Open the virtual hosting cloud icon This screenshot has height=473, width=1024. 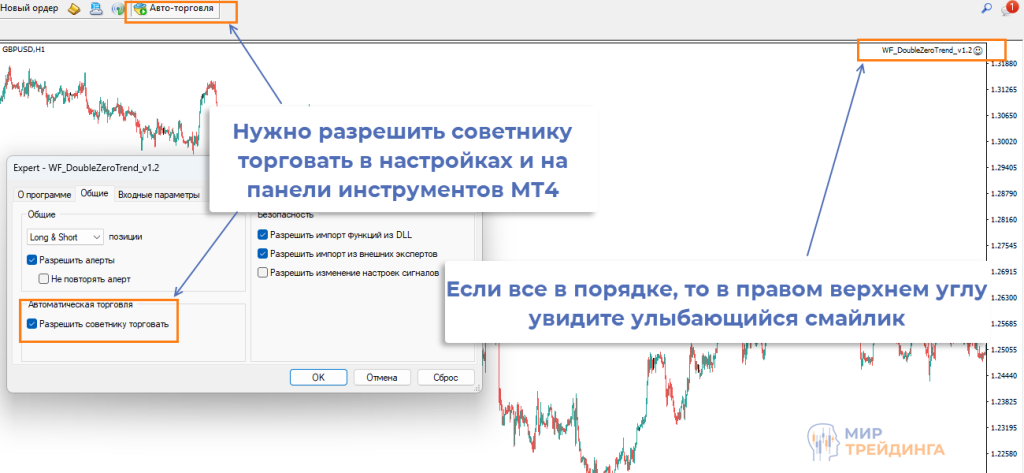97,9
